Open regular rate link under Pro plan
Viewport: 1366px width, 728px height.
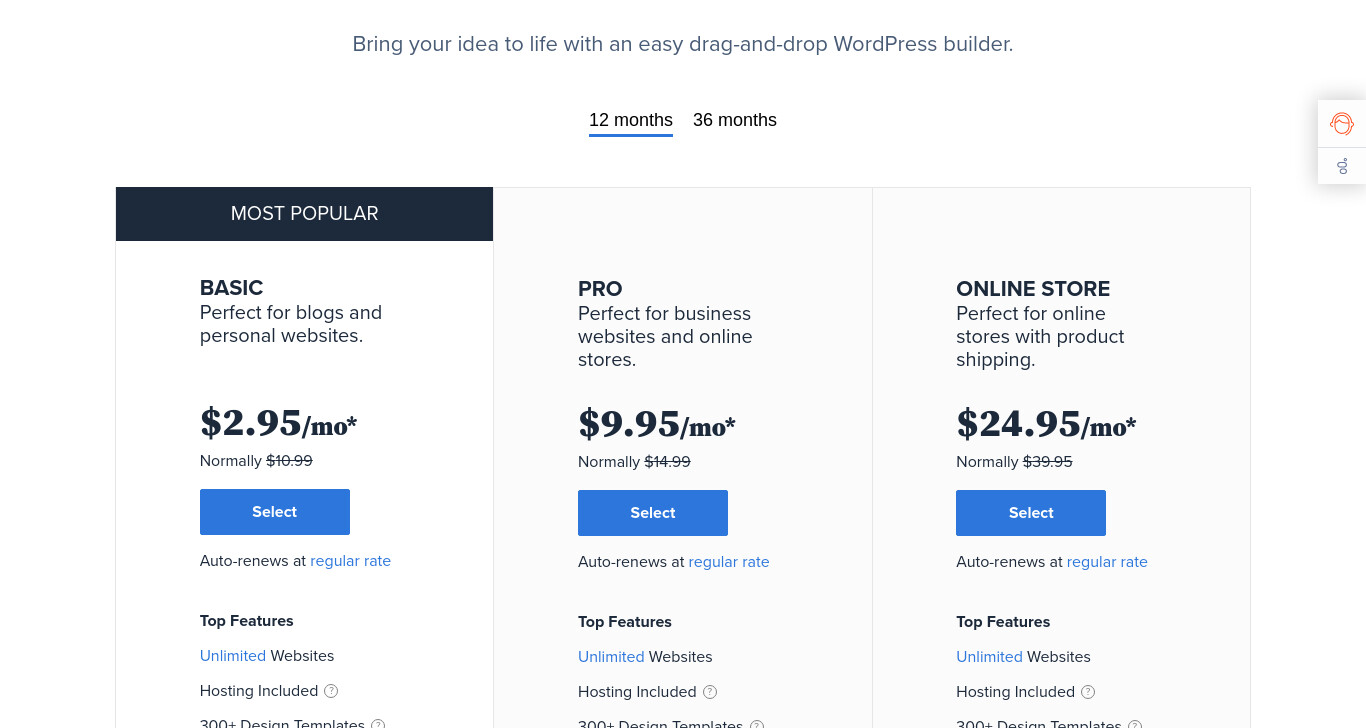[729, 562]
